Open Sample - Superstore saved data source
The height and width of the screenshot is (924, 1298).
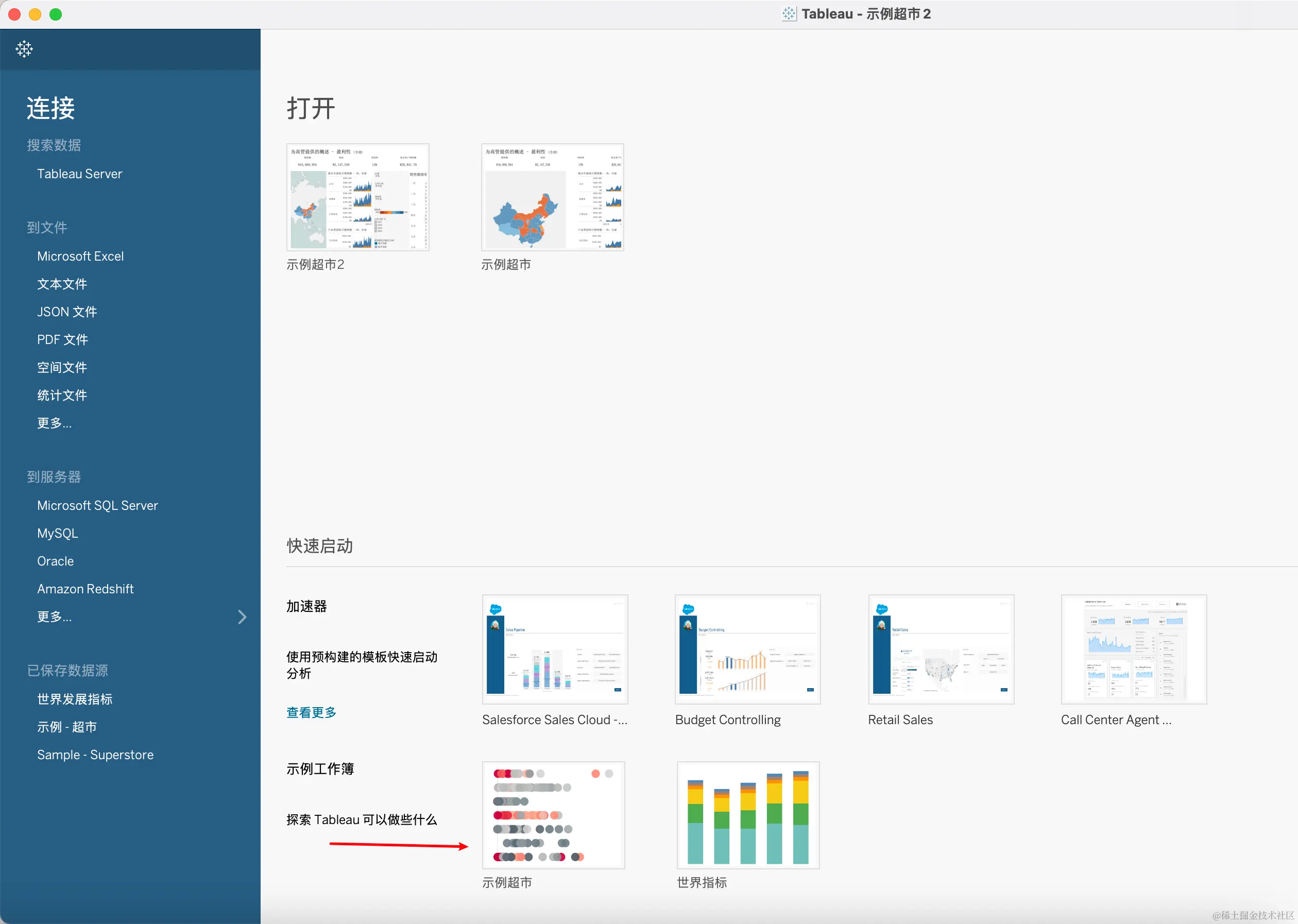coord(95,755)
